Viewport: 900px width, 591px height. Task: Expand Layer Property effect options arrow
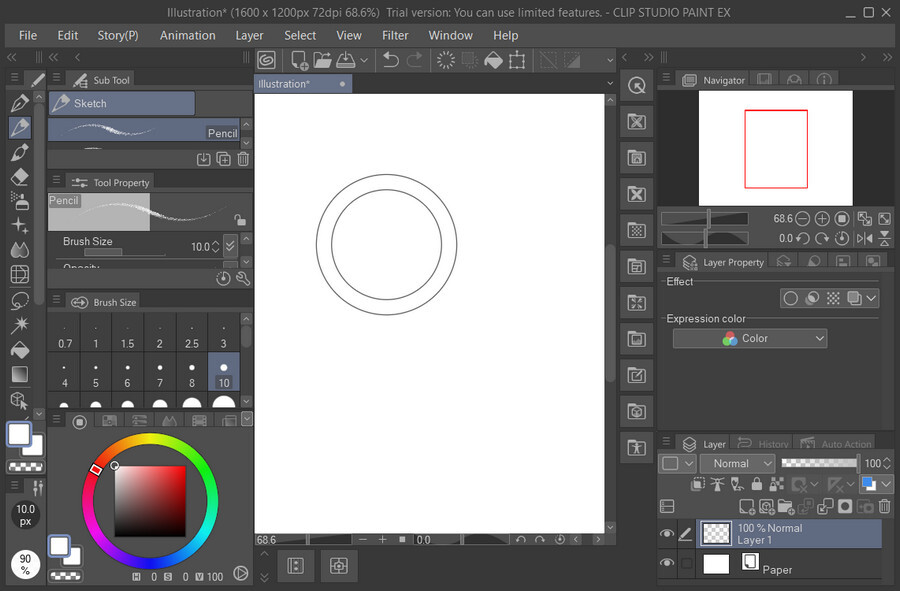872,298
